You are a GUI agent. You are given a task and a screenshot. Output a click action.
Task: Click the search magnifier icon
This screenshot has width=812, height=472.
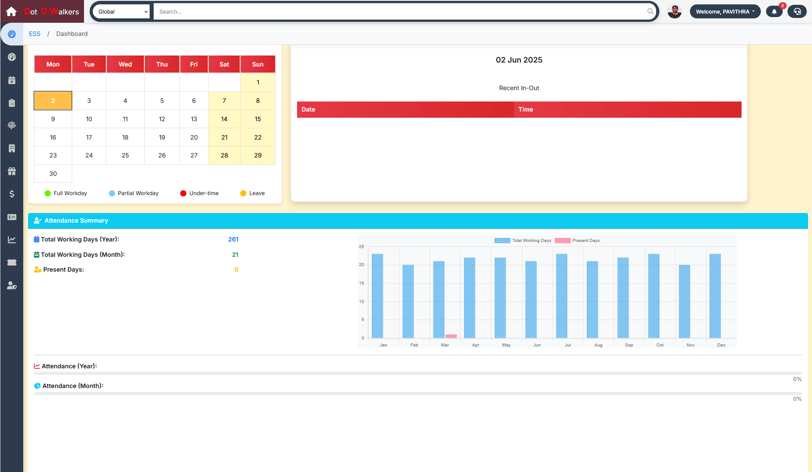650,11
